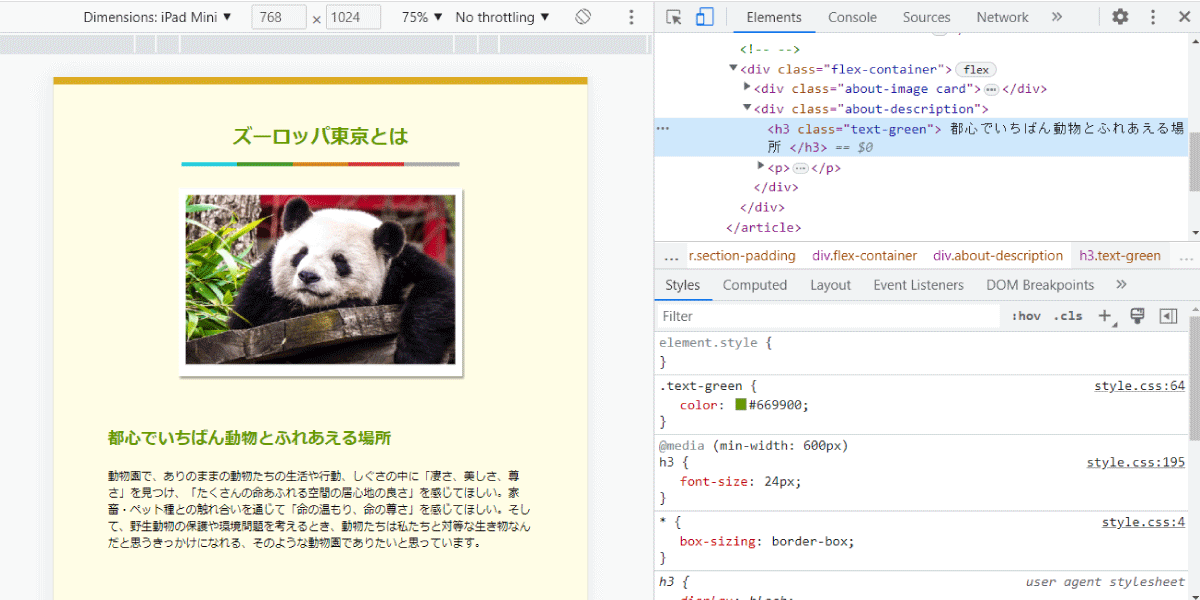Open the actions menu dots beside the h3 row
1200x600 pixels.
coord(662,128)
